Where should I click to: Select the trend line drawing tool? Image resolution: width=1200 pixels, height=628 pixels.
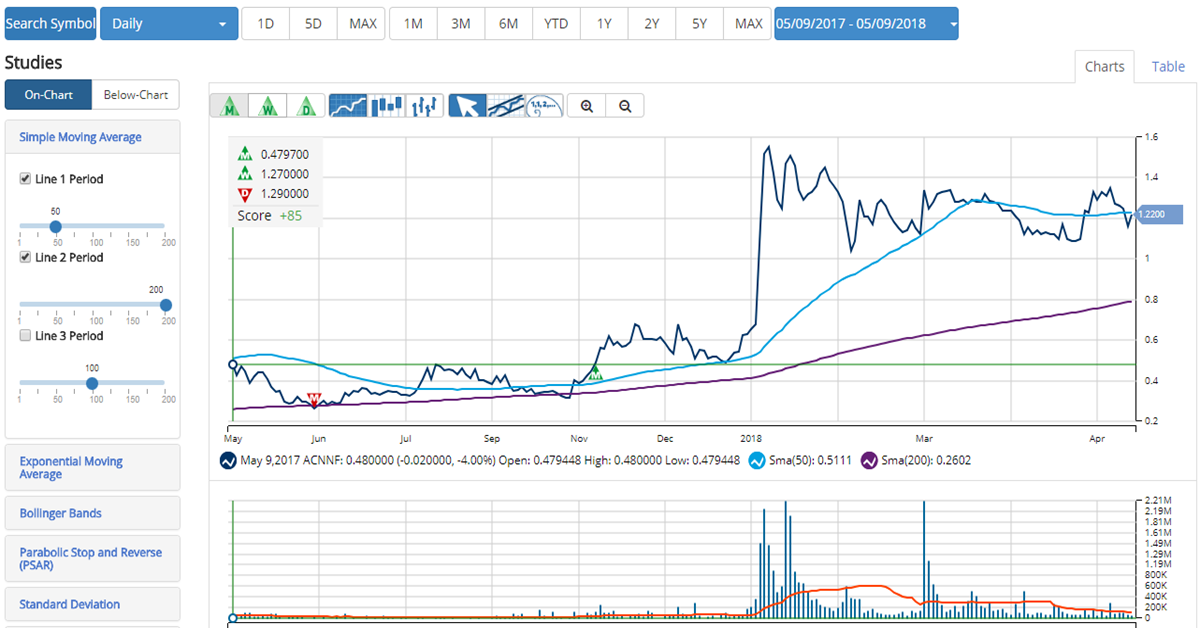pos(506,105)
